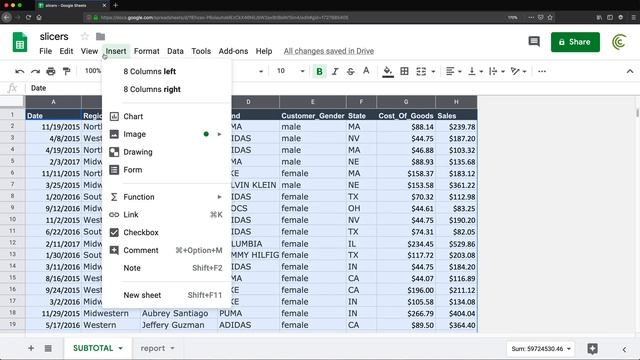This screenshot has height=360, width=640.
Task: Click the Redo icon in toolbar
Action: pos(35,71)
